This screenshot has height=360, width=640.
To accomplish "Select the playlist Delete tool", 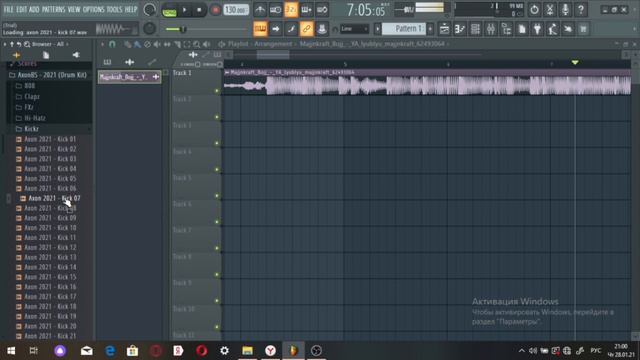I will tap(147, 44).
